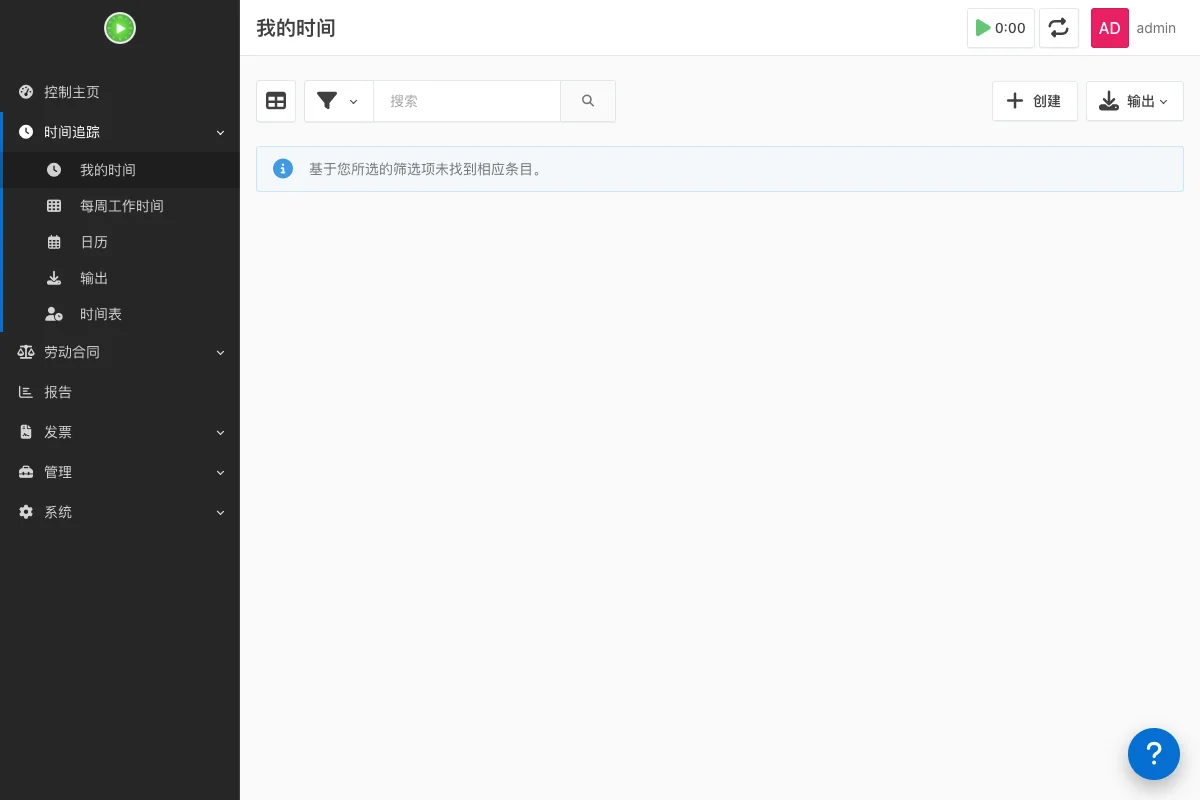Expand the 发票 menu section

pos(120,432)
